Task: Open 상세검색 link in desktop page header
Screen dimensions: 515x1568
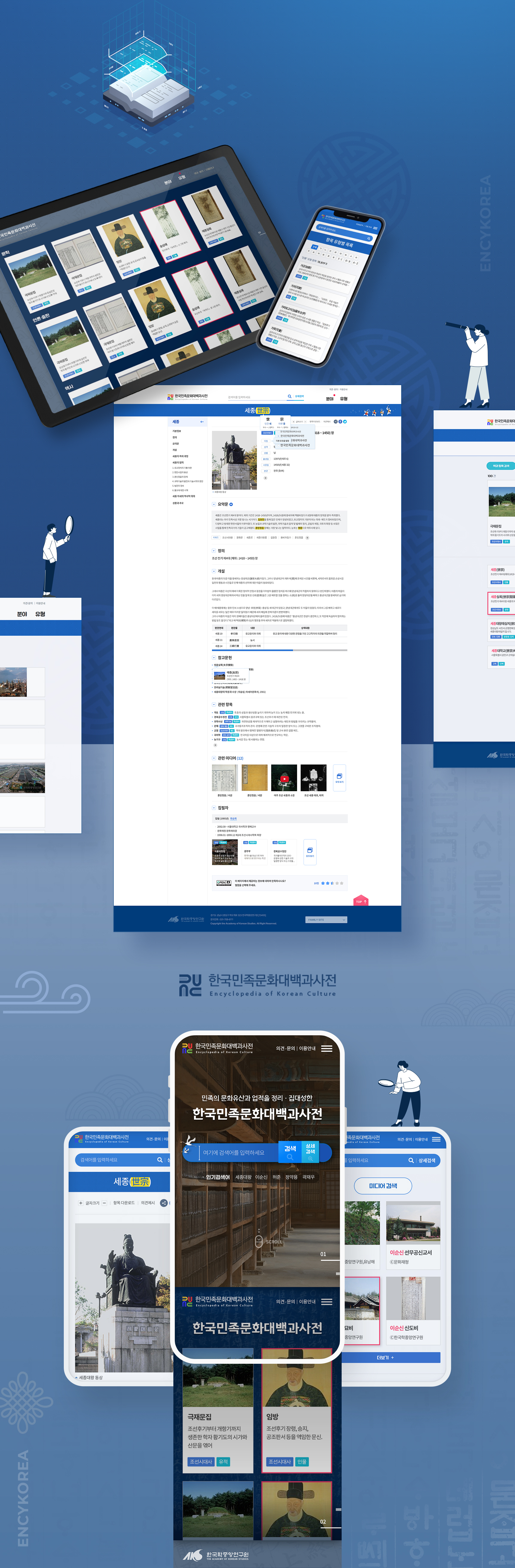Action: point(299,396)
